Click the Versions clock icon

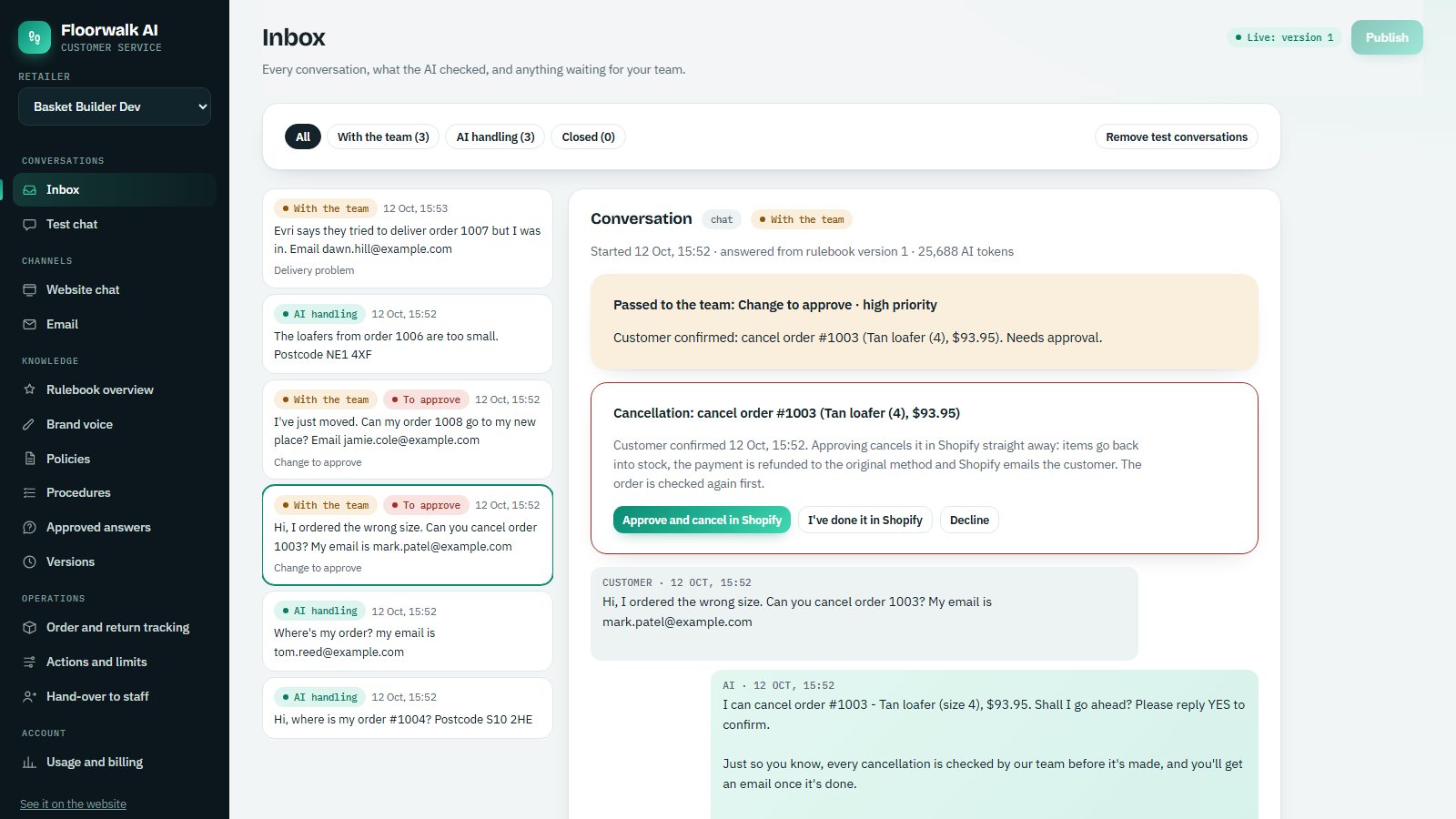click(29, 562)
